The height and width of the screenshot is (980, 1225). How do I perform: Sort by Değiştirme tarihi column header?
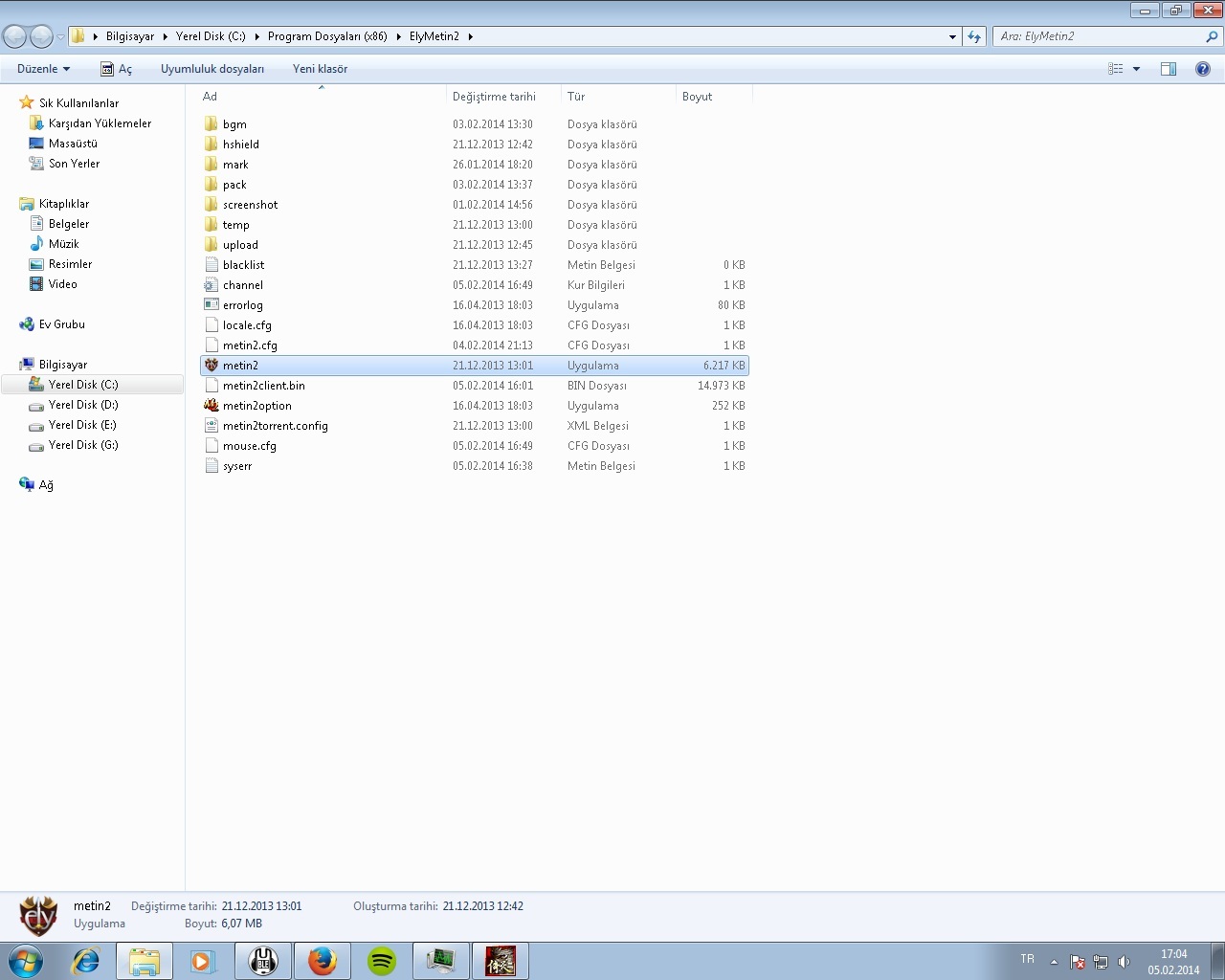point(503,97)
